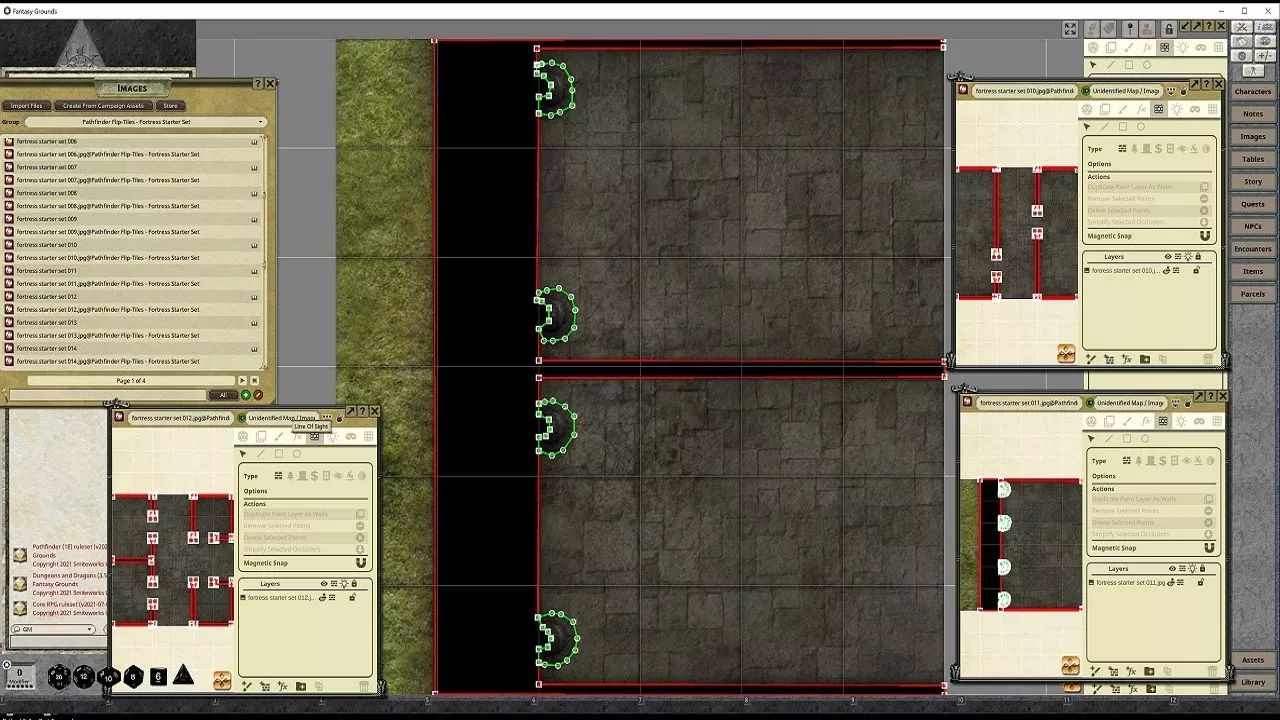
Task: Open the Characters sidebar tab
Action: (1252, 92)
